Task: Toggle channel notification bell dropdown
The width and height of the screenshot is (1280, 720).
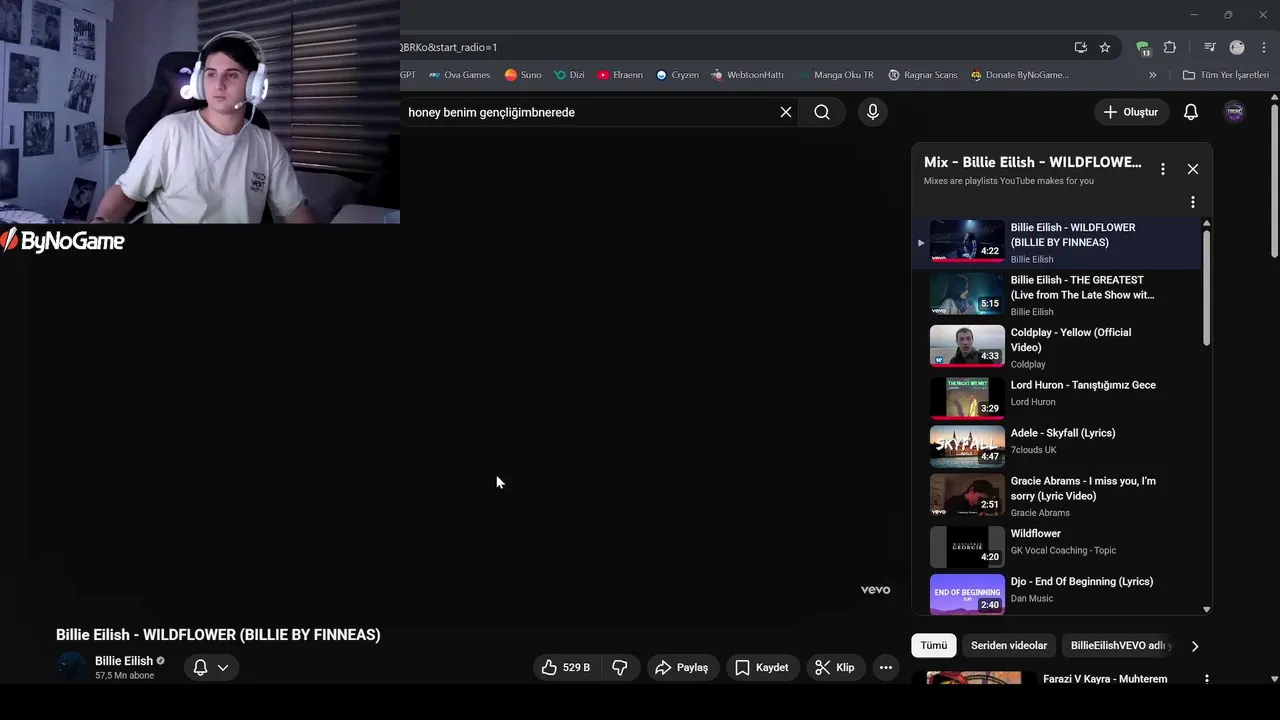Action: 211,667
